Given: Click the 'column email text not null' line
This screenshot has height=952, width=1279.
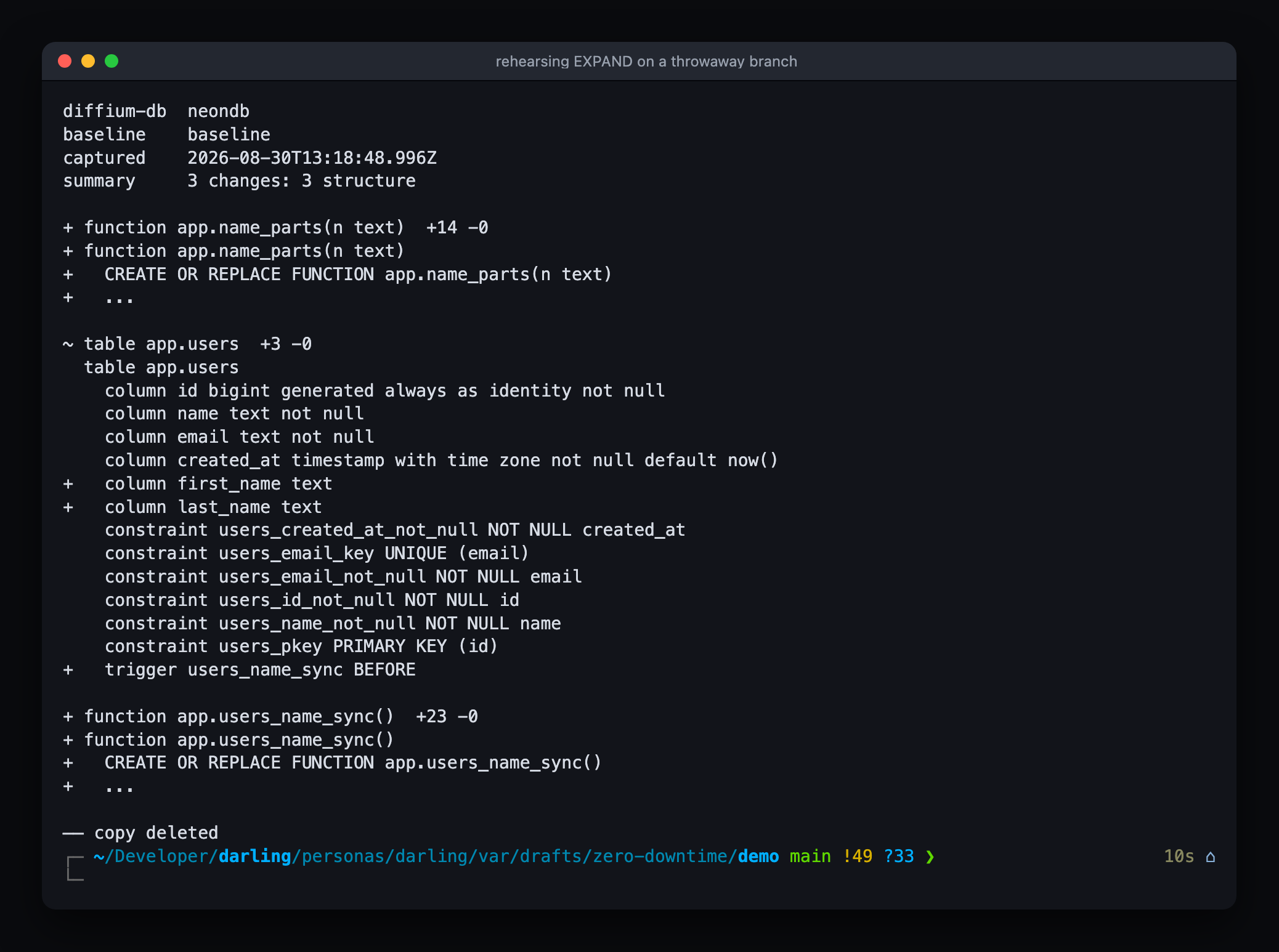Looking at the screenshot, I should pyautogui.click(x=240, y=437).
